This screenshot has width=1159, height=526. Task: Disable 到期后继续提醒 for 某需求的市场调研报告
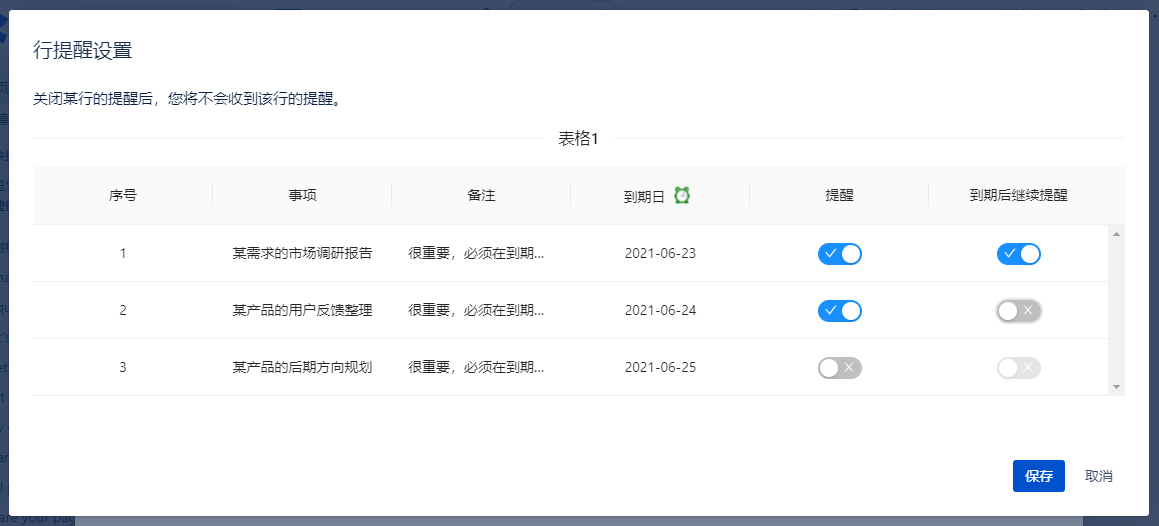coord(1018,254)
